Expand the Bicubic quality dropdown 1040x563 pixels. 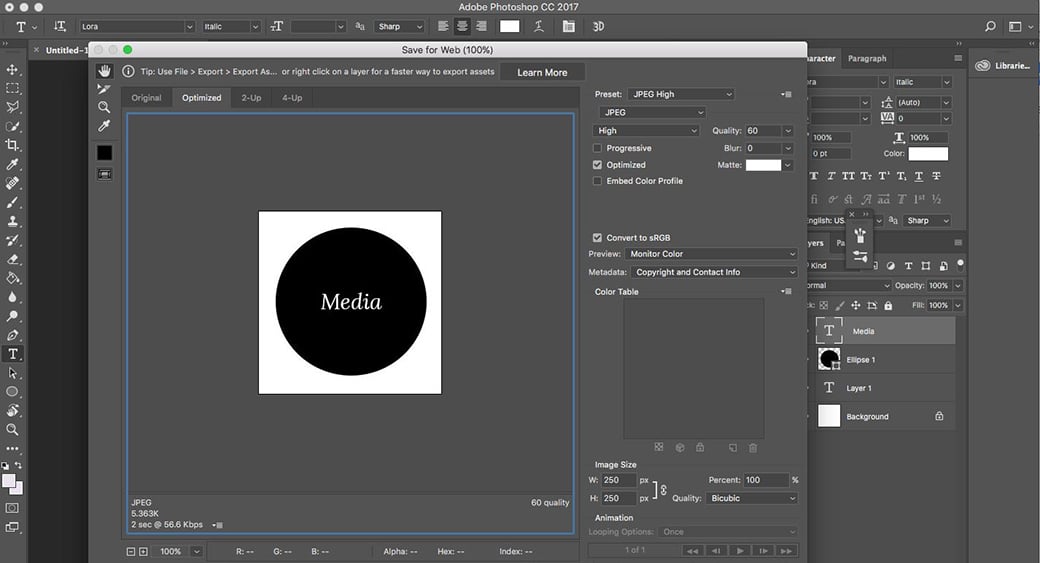(x=751, y=498)
